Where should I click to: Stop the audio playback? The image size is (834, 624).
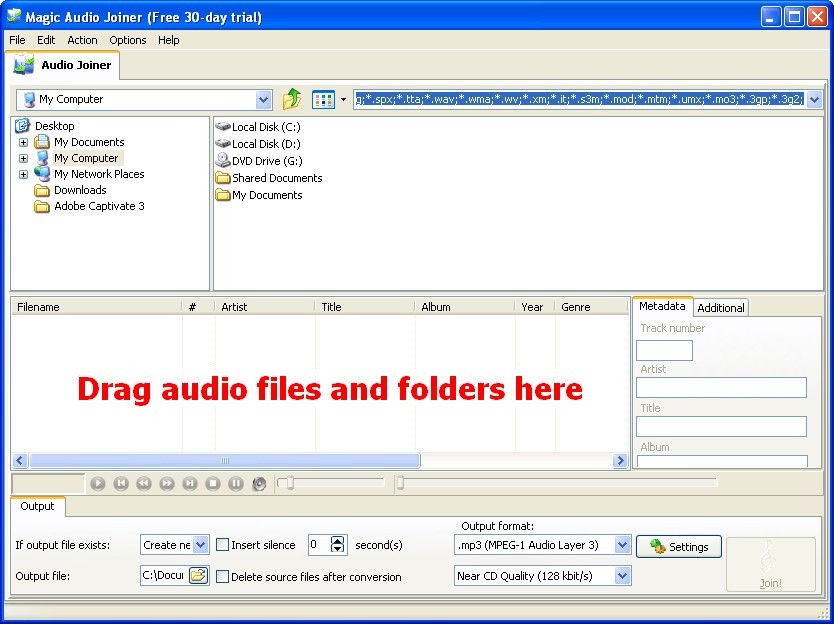point(213,484)
